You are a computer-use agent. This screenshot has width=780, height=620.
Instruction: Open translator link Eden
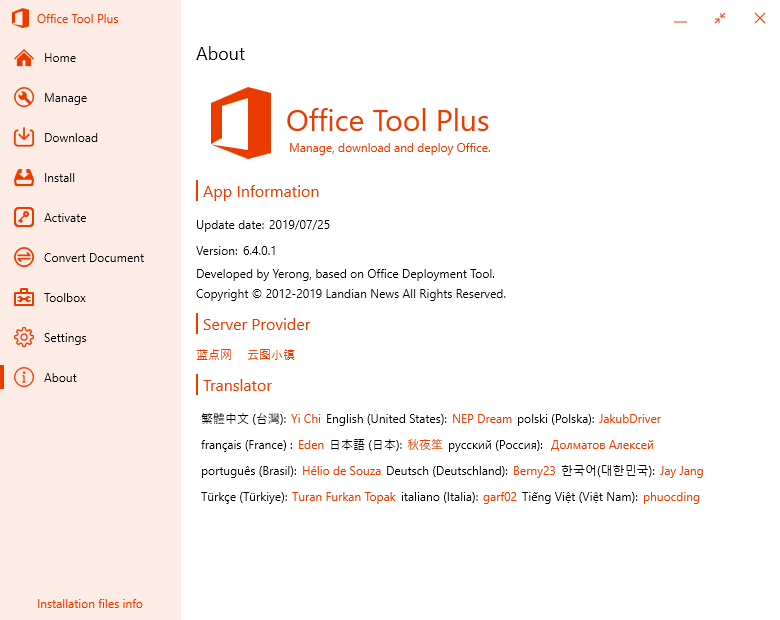point(311,444)
